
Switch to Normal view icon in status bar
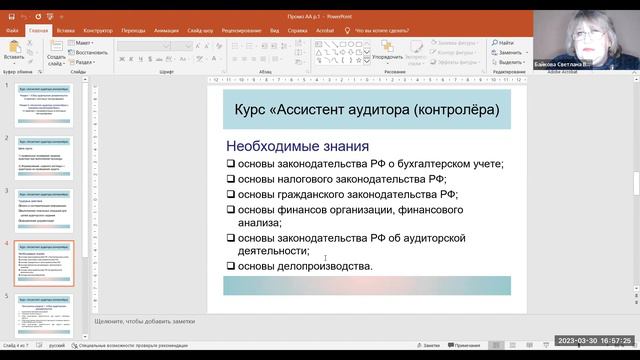coord(496,345)
